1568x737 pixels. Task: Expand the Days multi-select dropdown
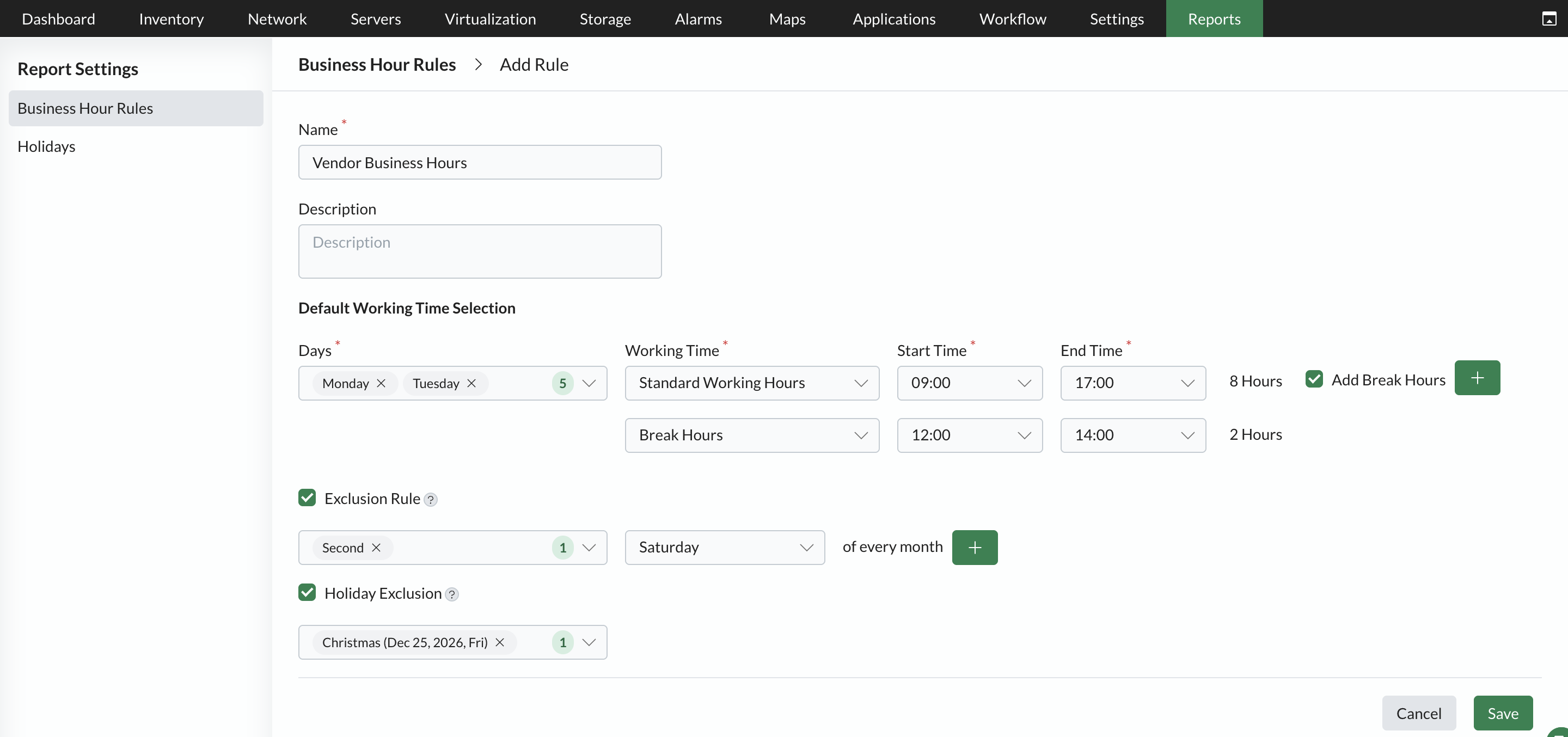(589, 383)
